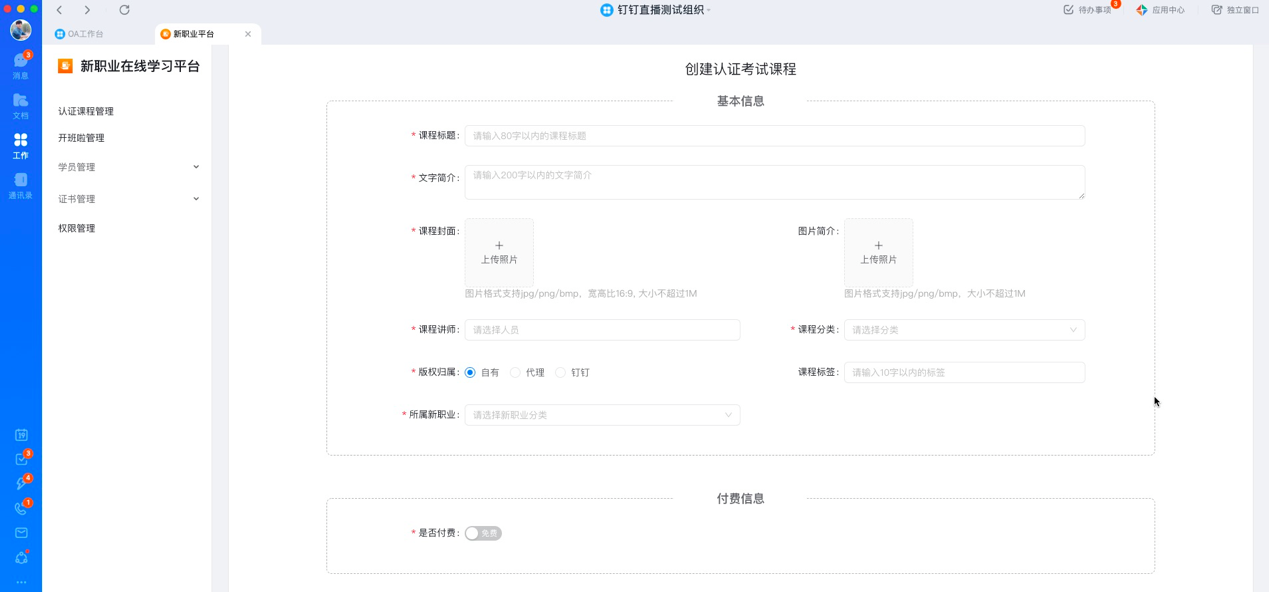Open 认证课程管理 in side menu

86,111
